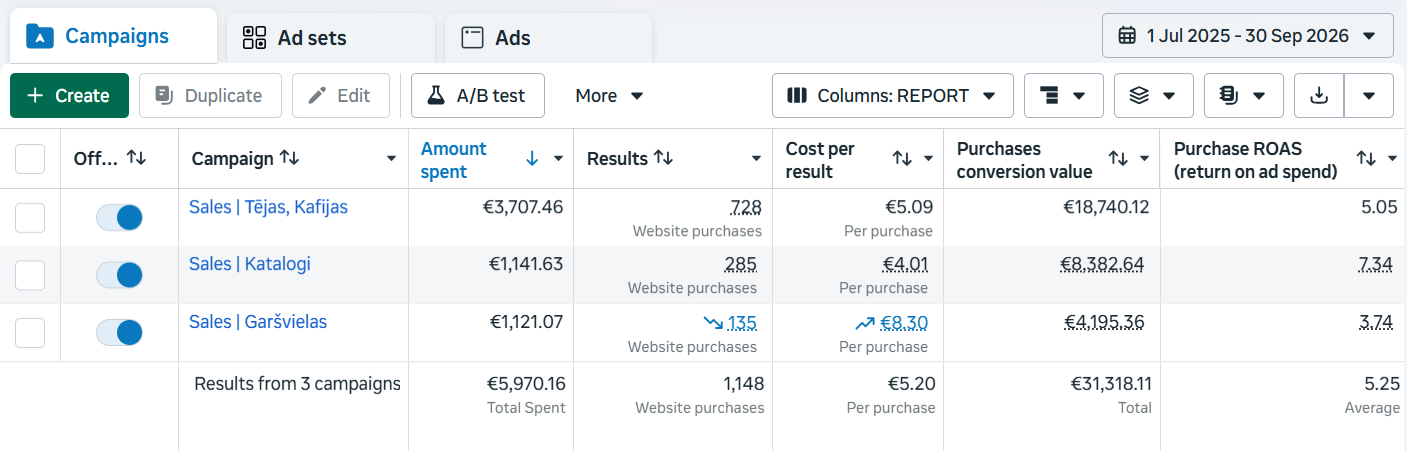The height and width of the screenshot is (451, 1407).
Task: Start an A/B test
Action: 478,96
